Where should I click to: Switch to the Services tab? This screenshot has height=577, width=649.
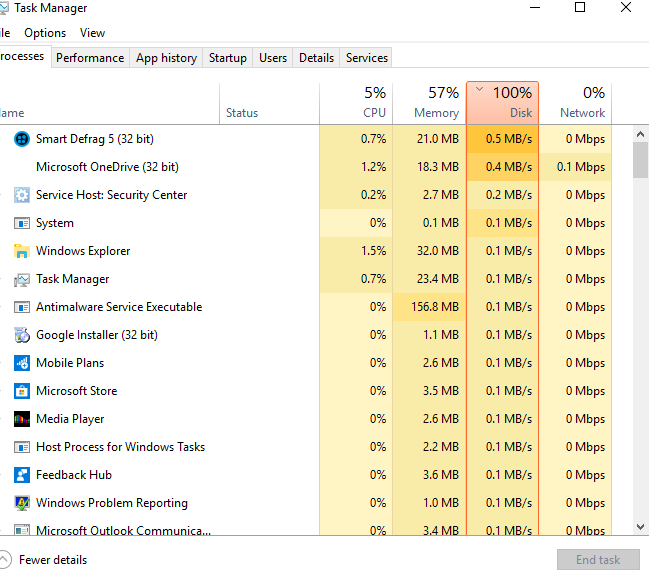[367, 58]
